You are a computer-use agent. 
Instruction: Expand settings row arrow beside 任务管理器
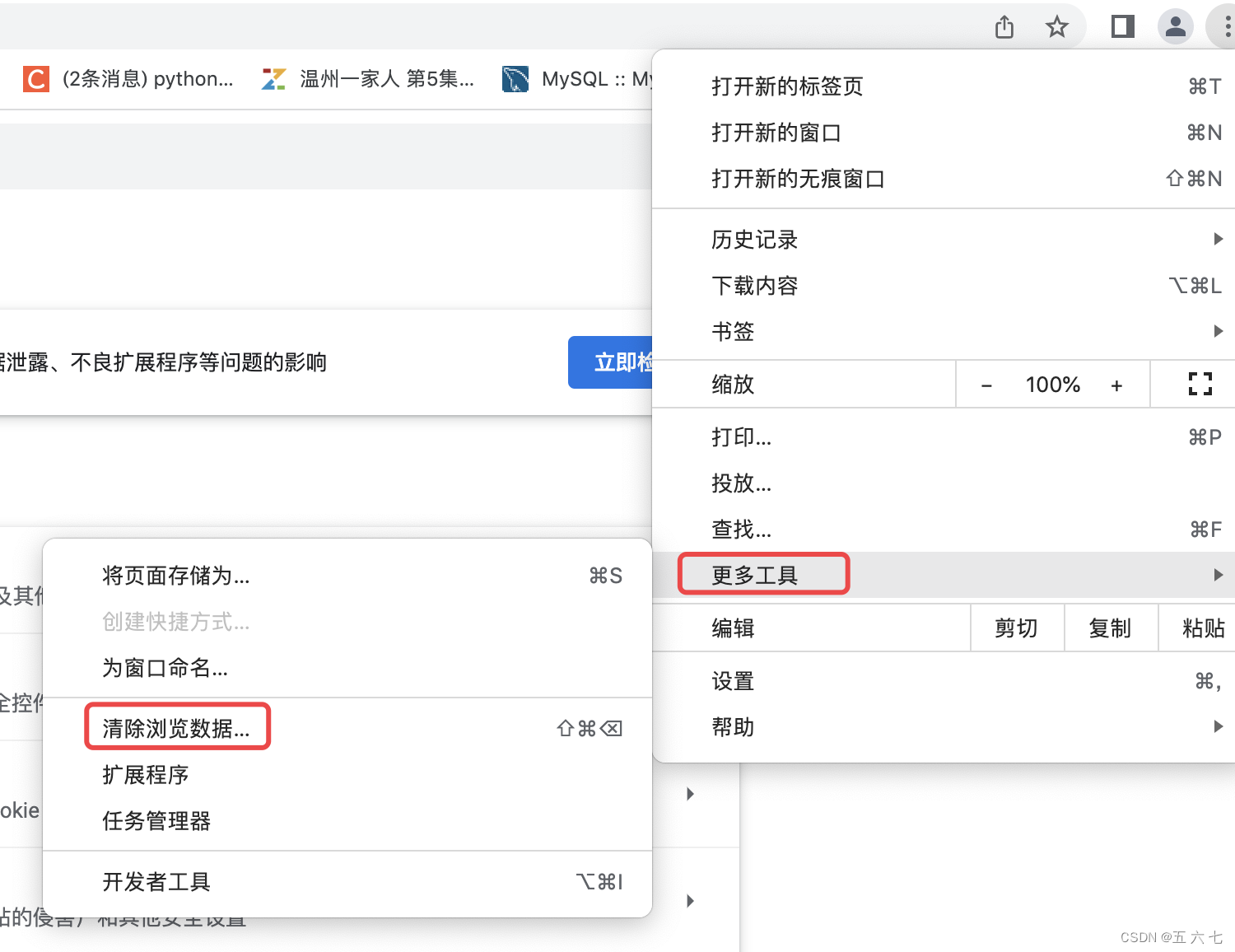pos(691,794)
